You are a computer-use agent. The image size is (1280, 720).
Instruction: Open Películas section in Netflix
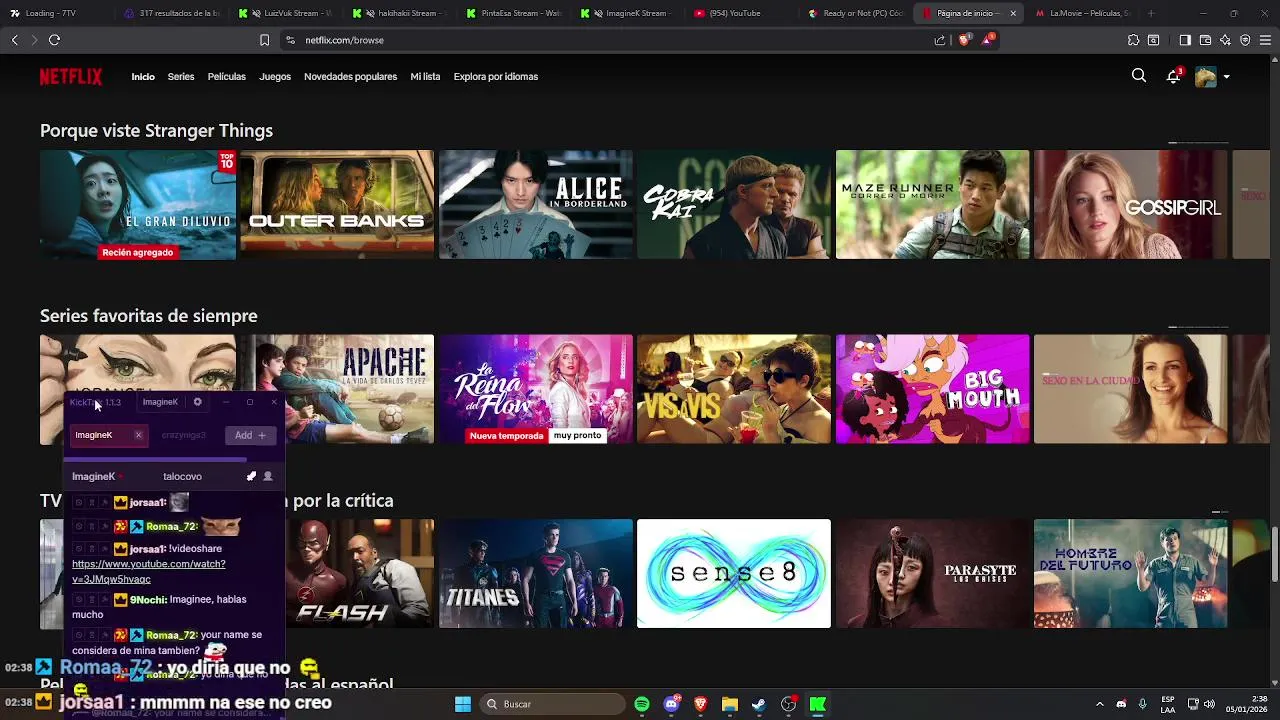coord(227,77)
